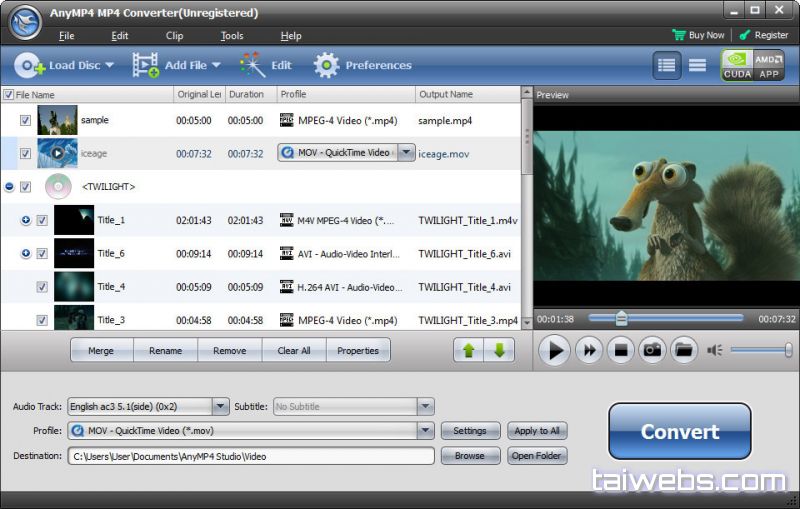Open Preferences via the gear icon
Image resolution: width=800 pixels, height=509 pixels.
tap(326, 65)
